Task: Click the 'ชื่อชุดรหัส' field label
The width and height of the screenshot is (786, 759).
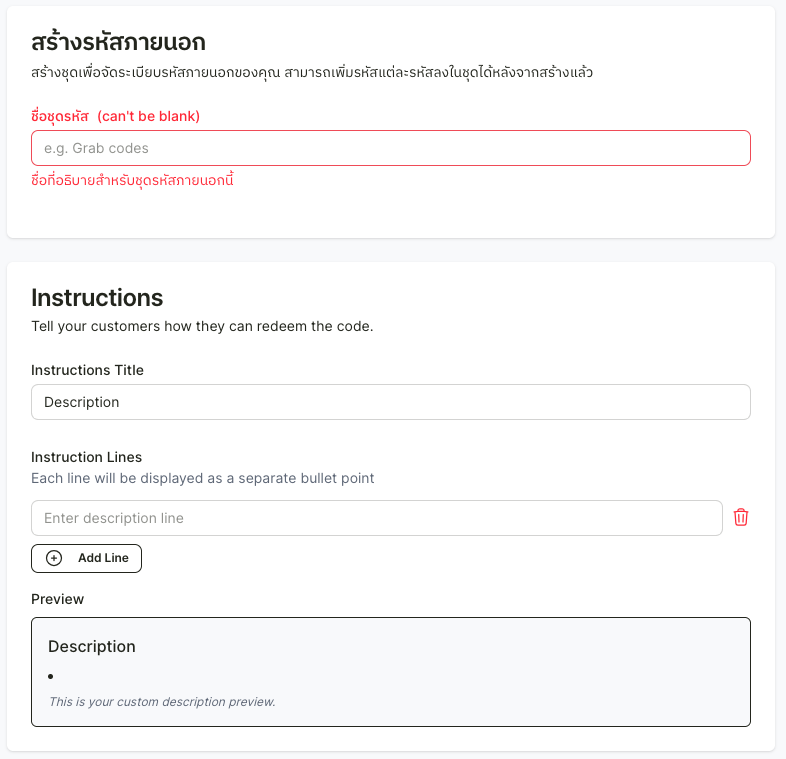Action: [60, 116]
